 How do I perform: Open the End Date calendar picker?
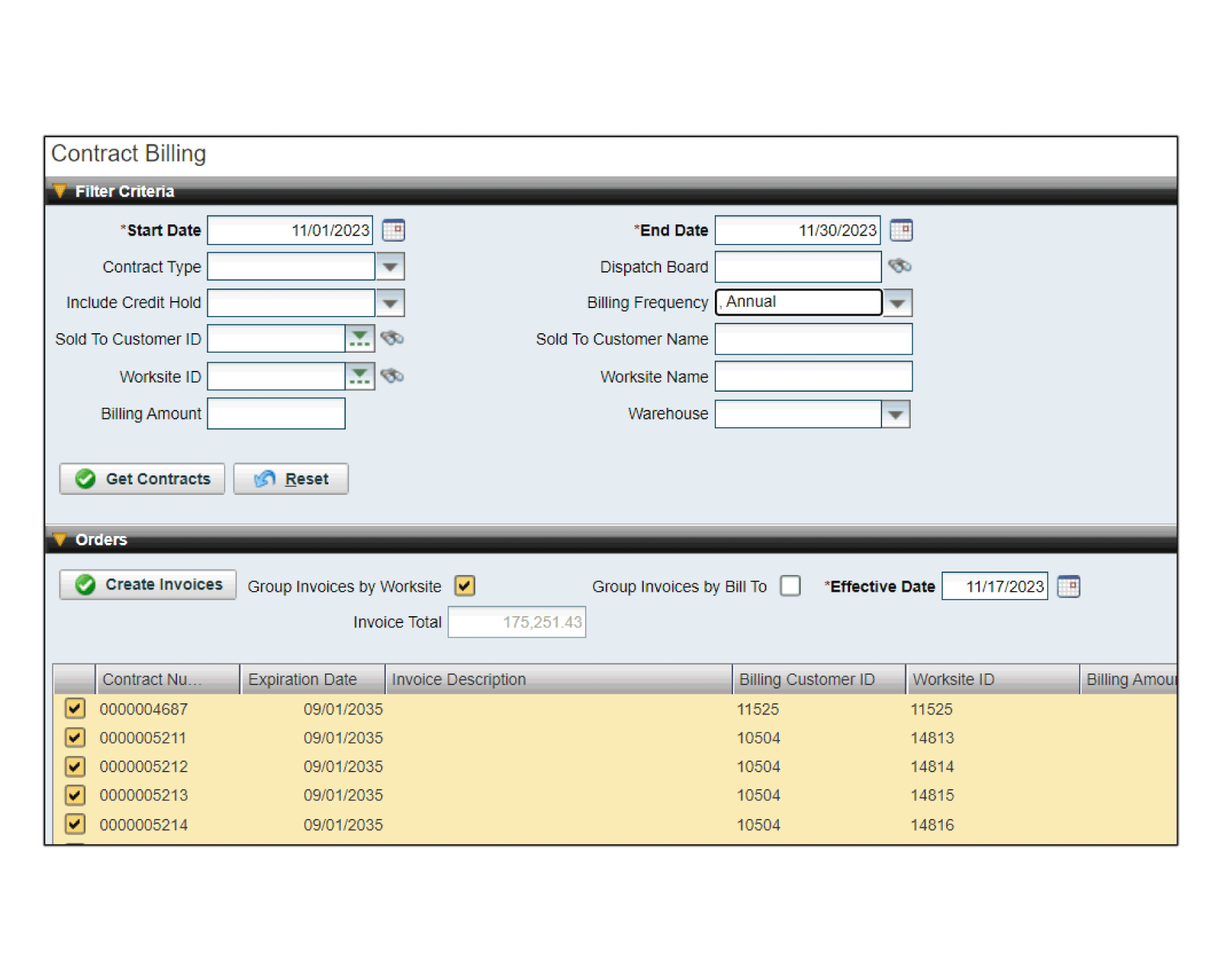[x=901, y=230]
